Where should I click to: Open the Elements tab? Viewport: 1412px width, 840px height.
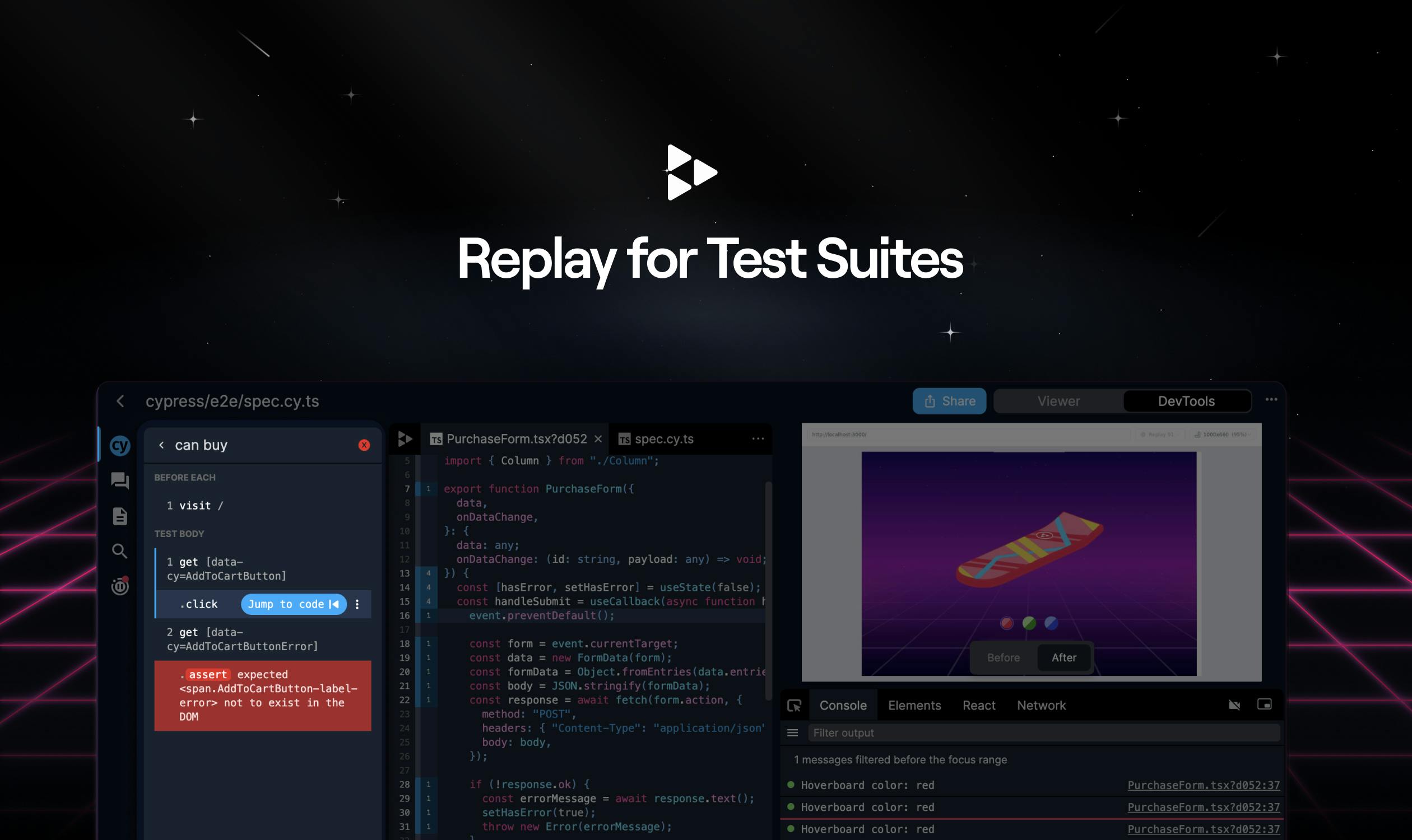pos(914,706)
